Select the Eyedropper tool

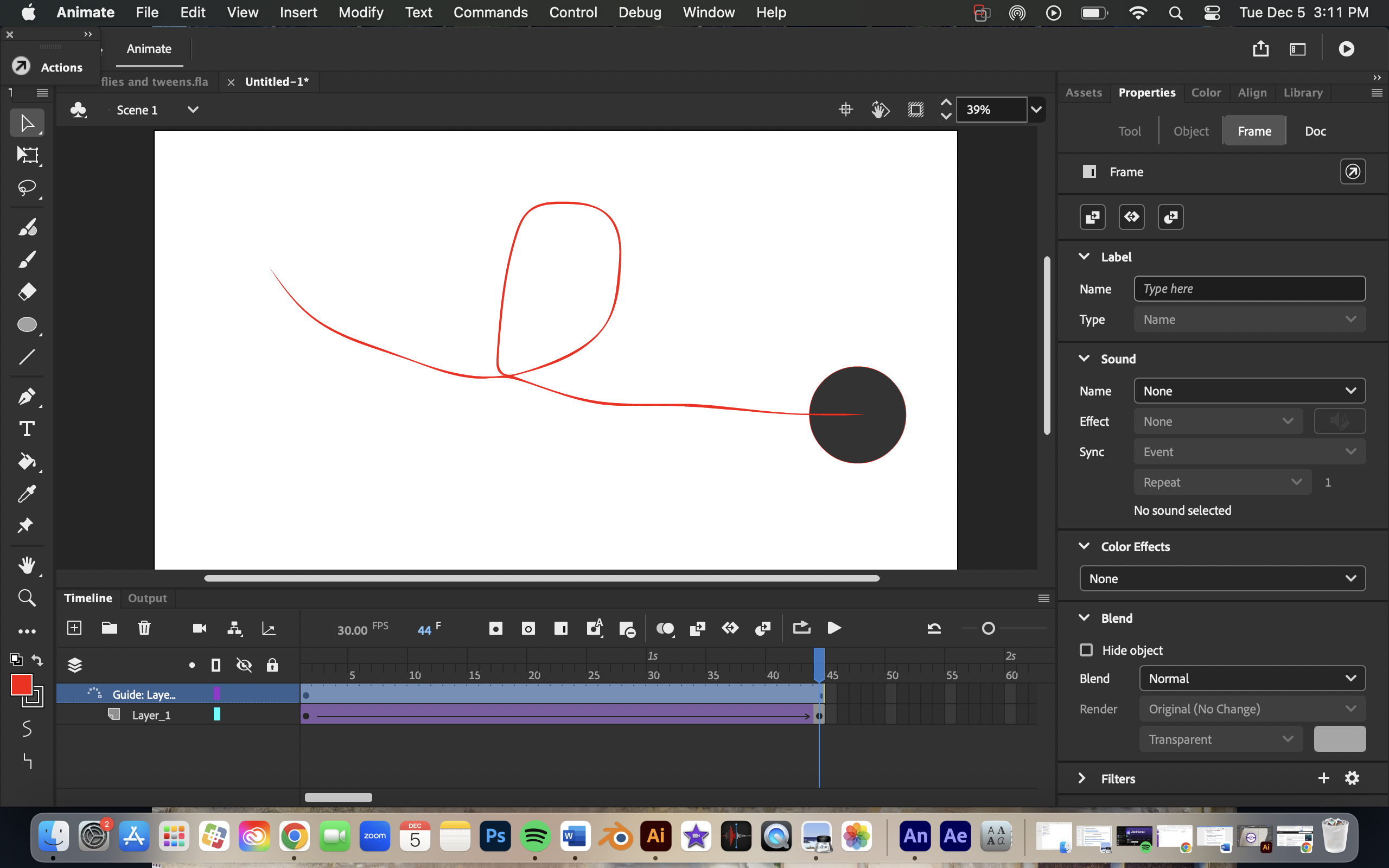point(27,494)
